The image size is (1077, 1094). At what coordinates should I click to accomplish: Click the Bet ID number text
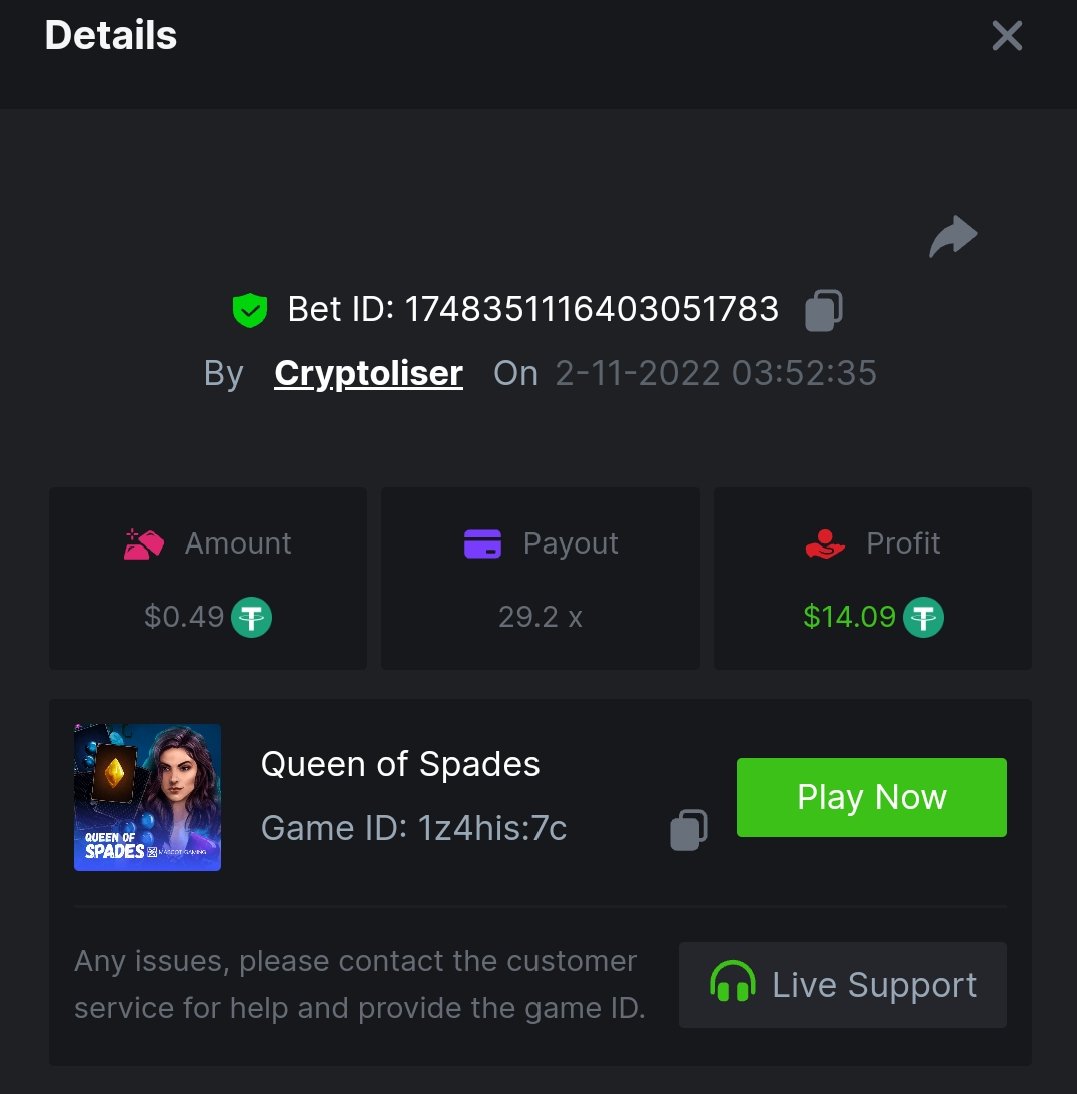[x=591, y=310]
